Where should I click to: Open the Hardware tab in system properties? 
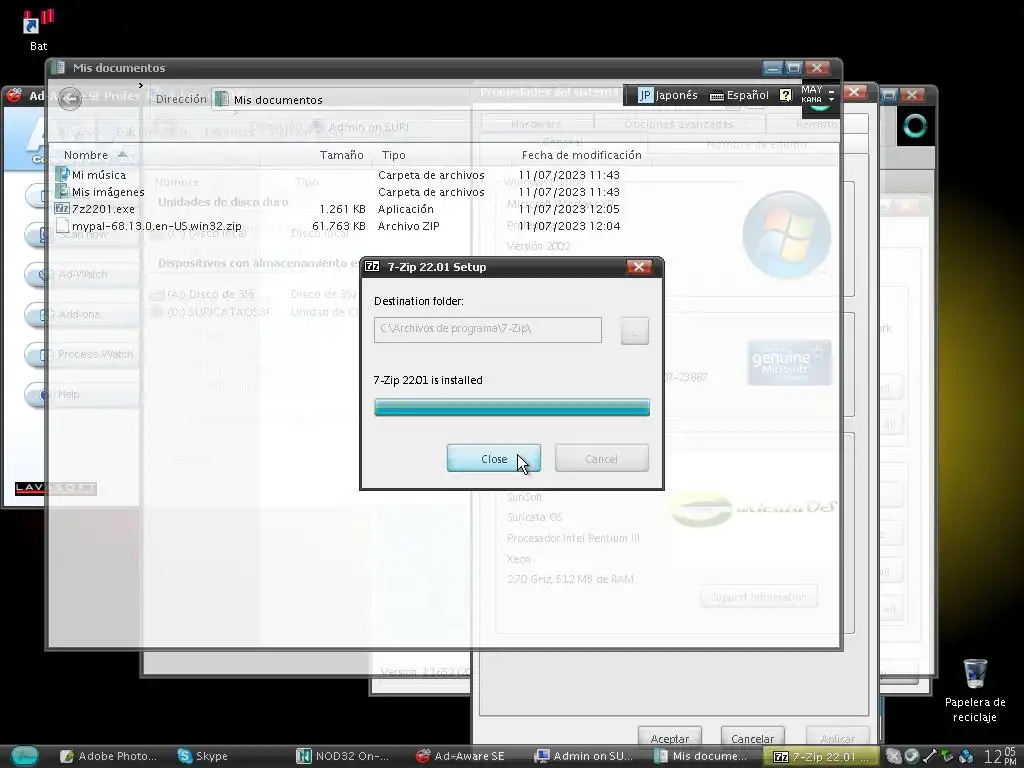pos(537,123)
